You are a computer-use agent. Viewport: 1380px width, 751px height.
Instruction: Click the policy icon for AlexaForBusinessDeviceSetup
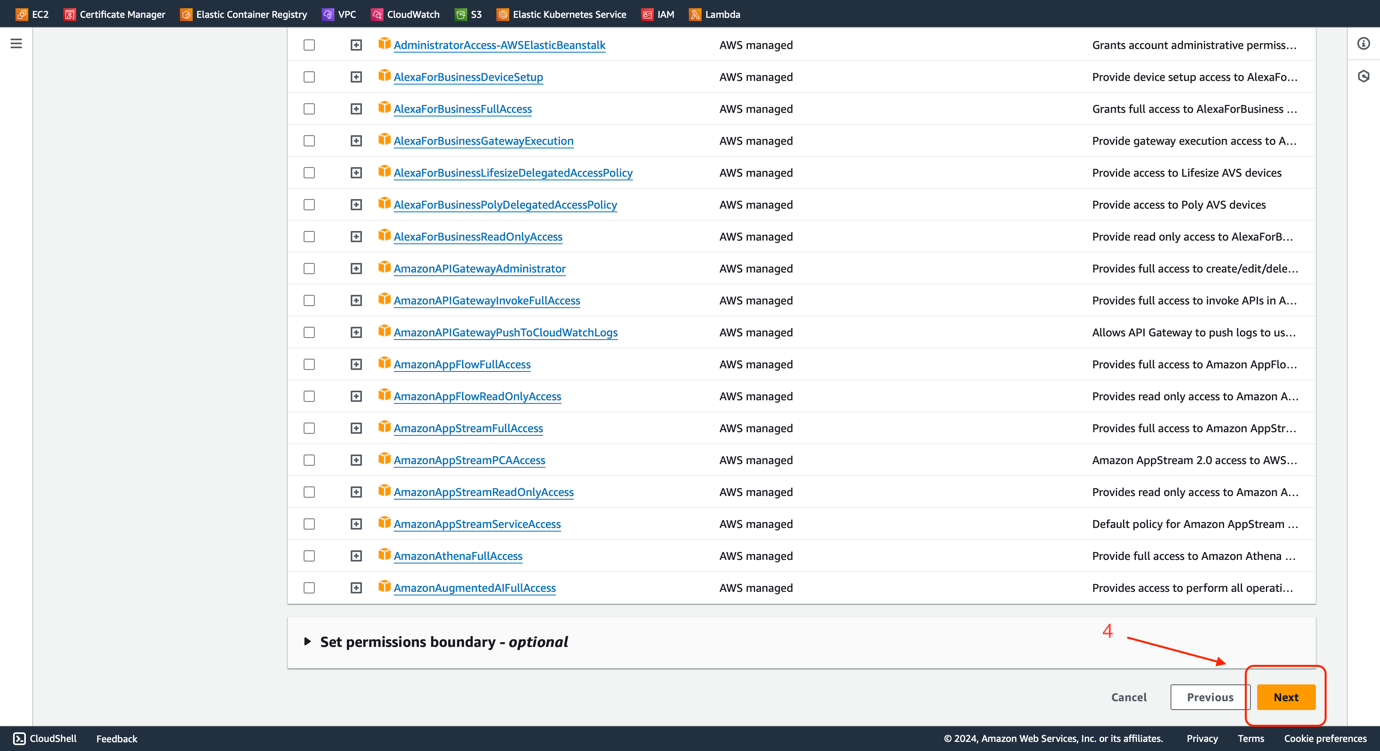(x=384, y=76)
